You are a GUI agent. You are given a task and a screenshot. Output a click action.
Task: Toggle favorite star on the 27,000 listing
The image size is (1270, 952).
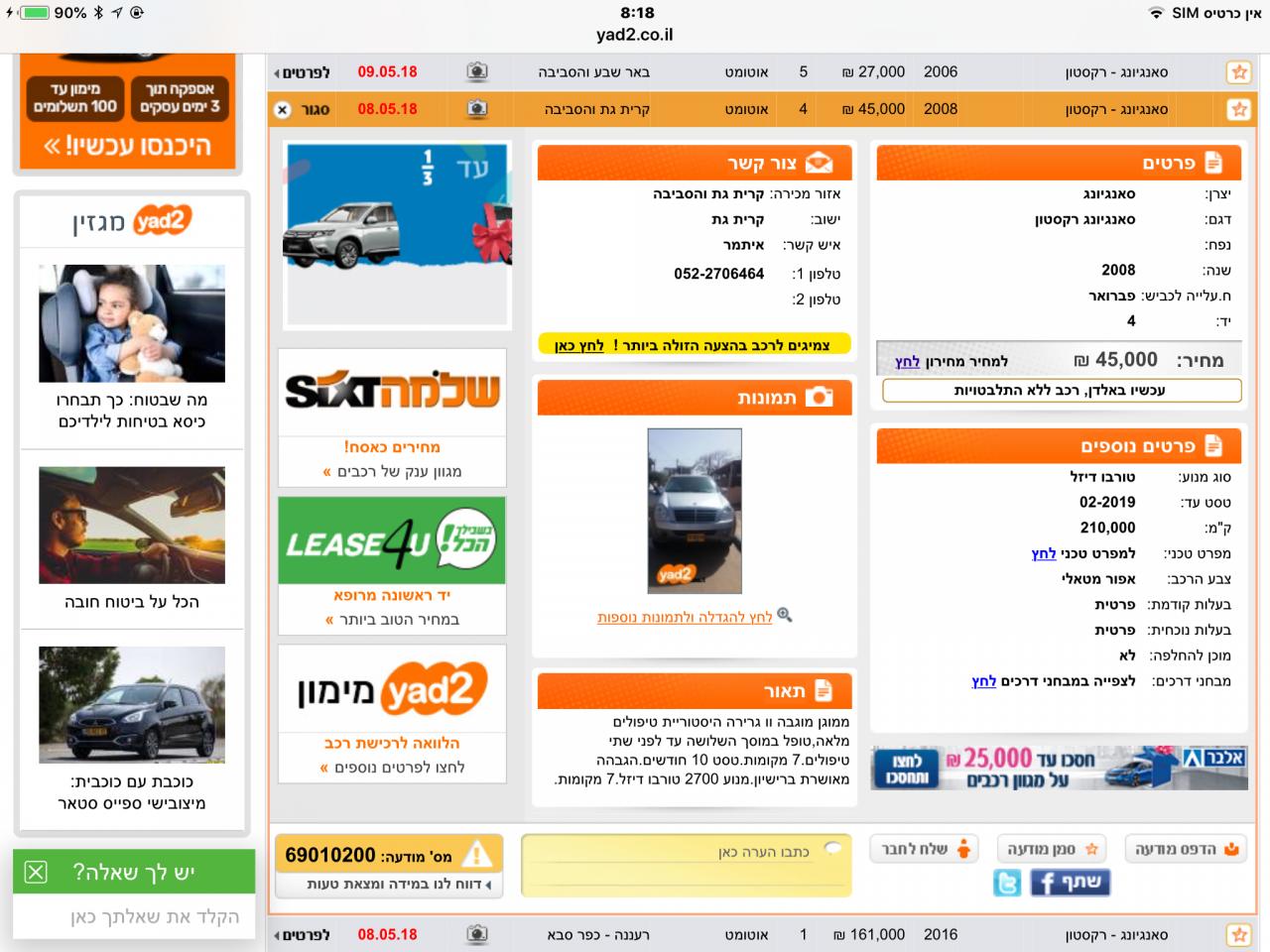1238,72
